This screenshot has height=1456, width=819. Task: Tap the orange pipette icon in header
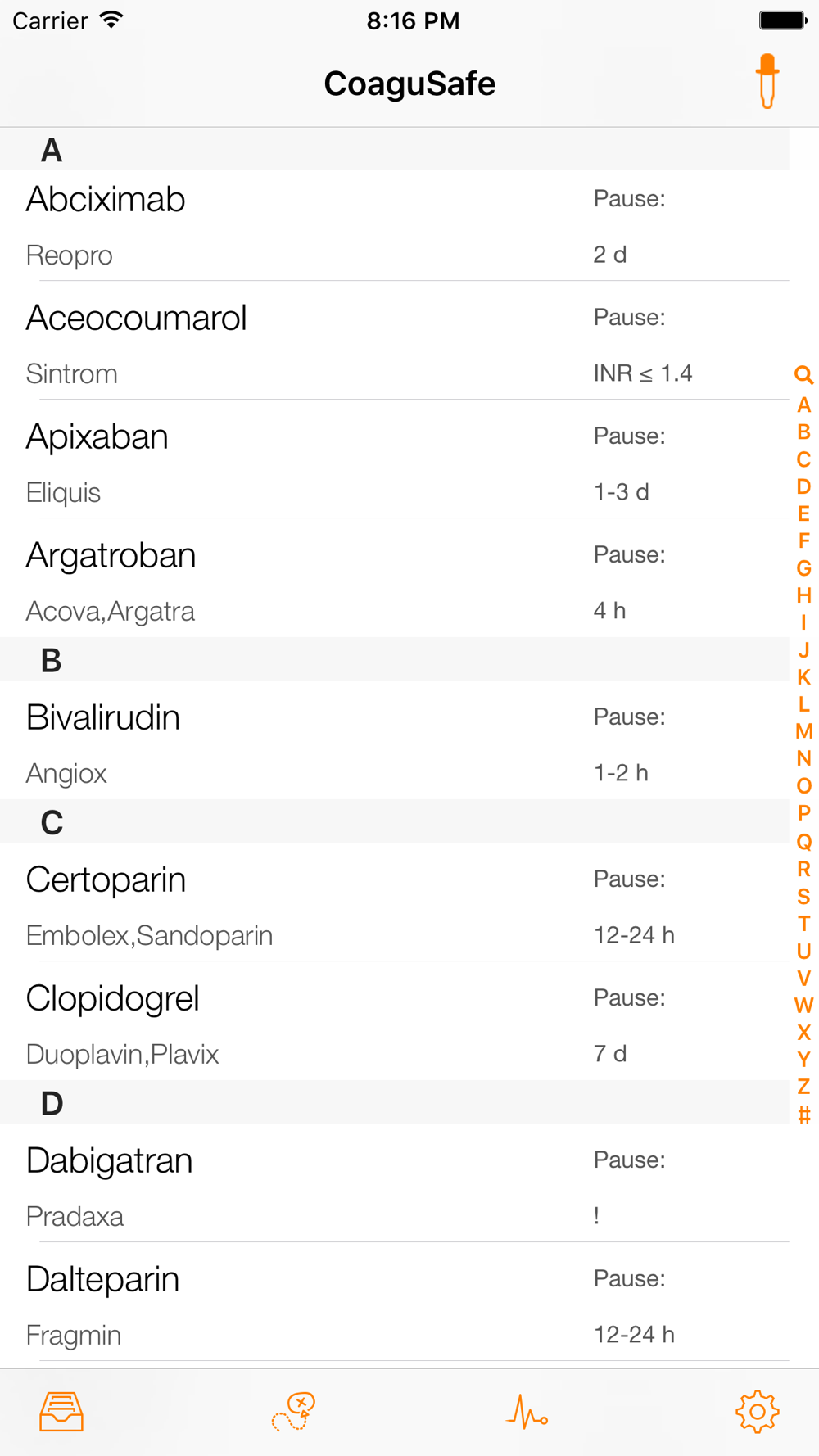pyautogui.click(x=767, y=82)
